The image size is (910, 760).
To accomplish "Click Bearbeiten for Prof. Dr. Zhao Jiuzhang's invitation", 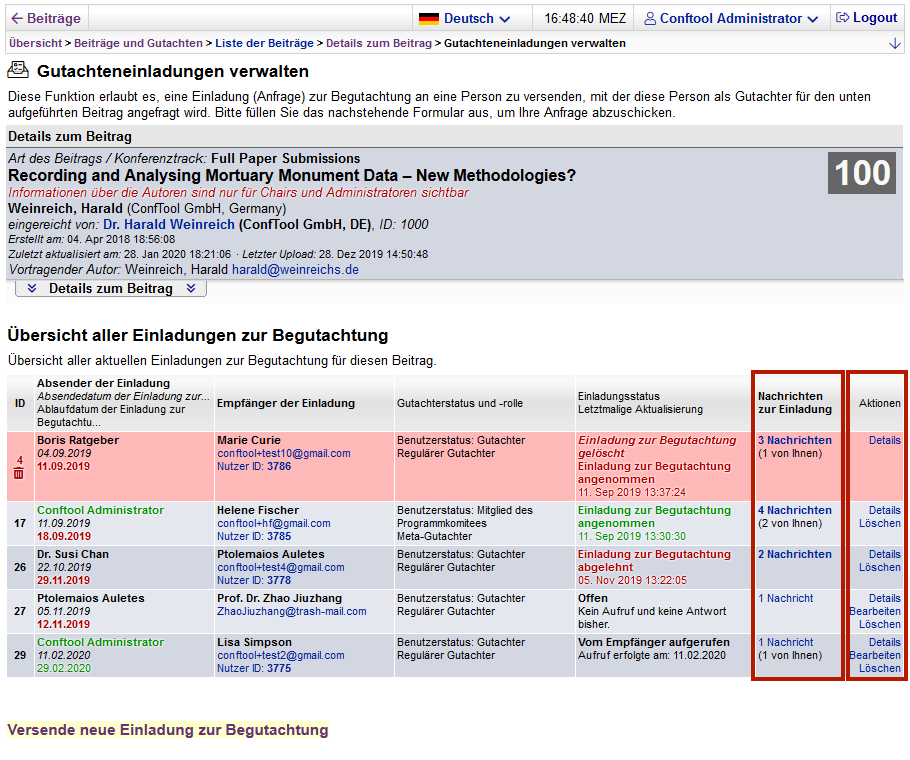I will 874,611.
